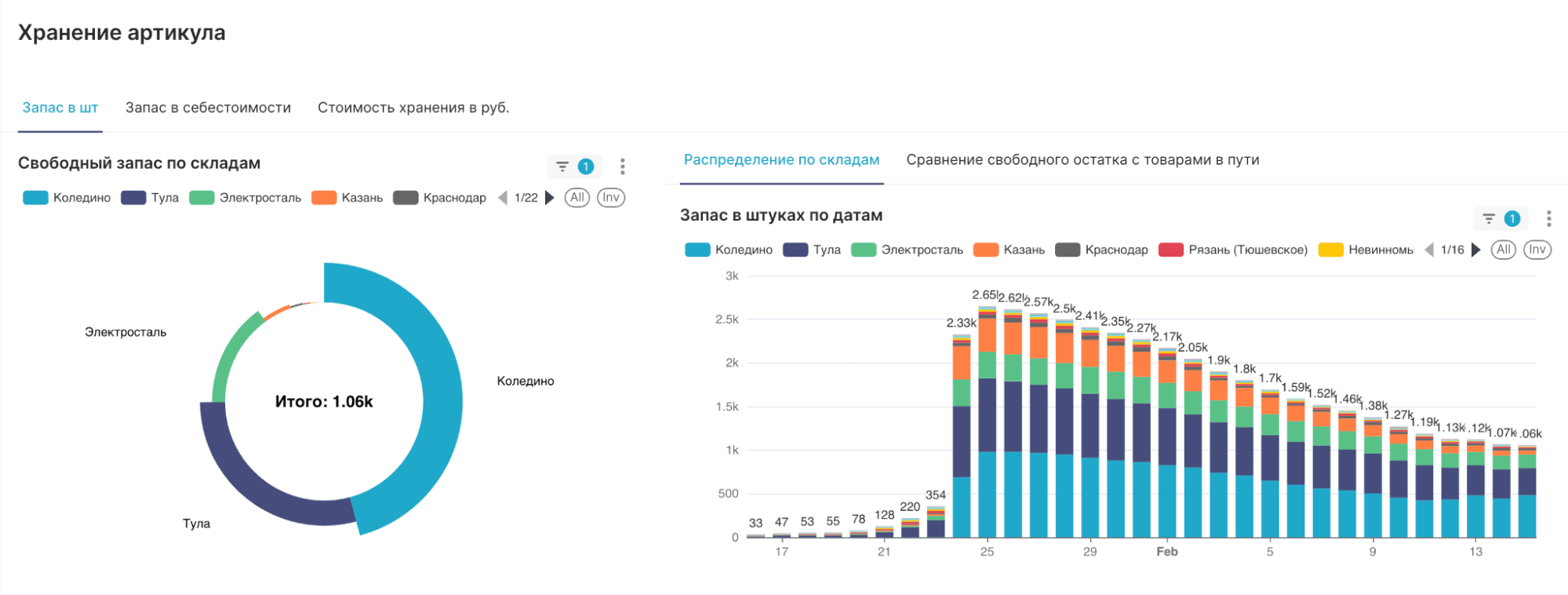Toggle Тула series in bar chart legend
Viewport: 1568px width, 595px height.
coord(813,250)
